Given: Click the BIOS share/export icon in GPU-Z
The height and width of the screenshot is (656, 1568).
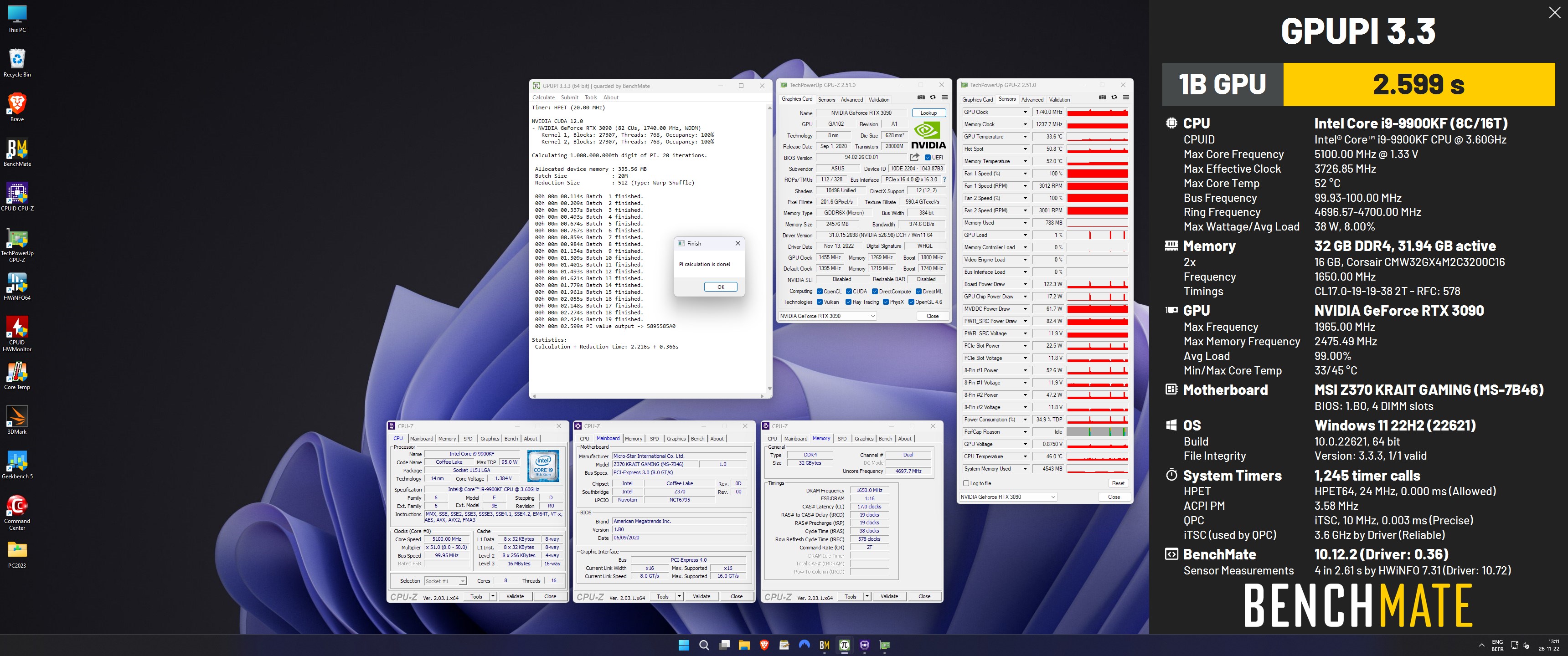Looking at the screenshot, I should (x=913, y=157).
